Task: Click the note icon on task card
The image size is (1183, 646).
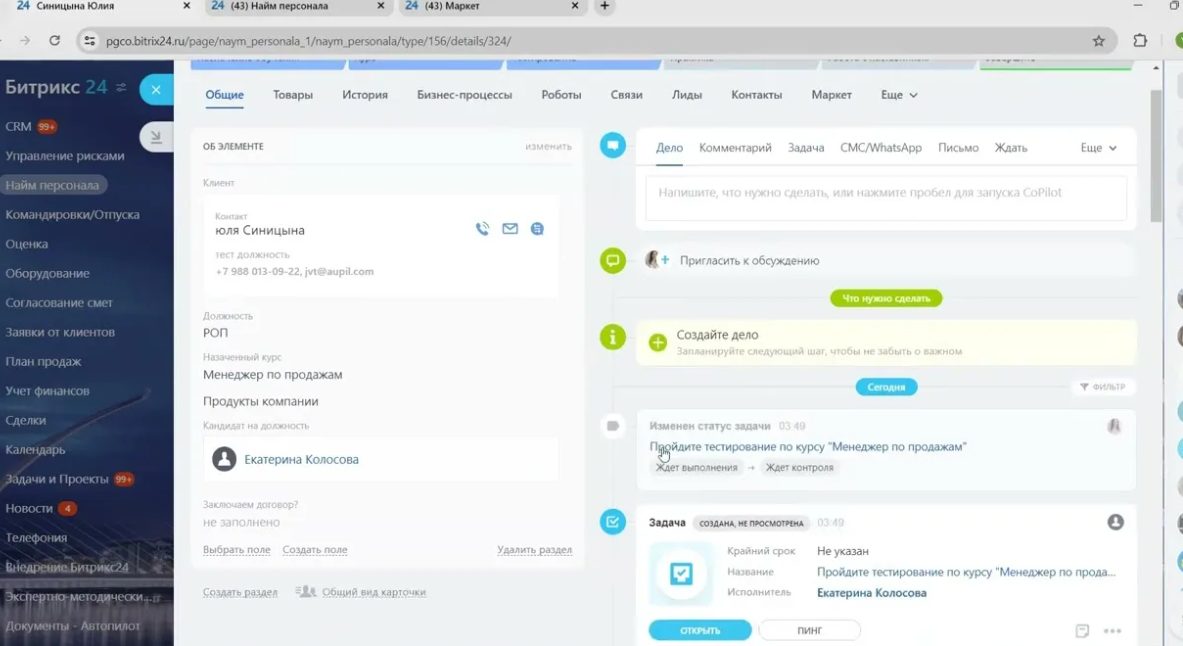Action: click(1082, 631)
